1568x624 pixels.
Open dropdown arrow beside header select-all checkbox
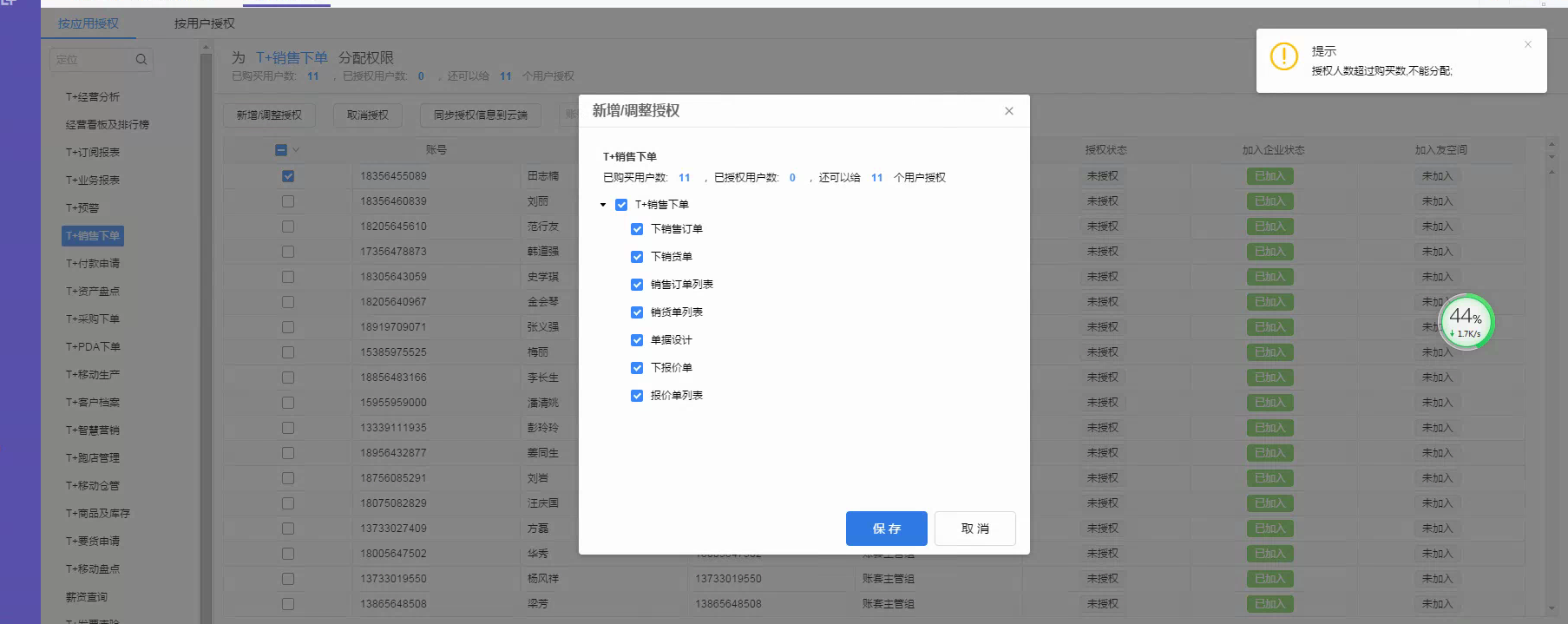click(x=297, y=150)
